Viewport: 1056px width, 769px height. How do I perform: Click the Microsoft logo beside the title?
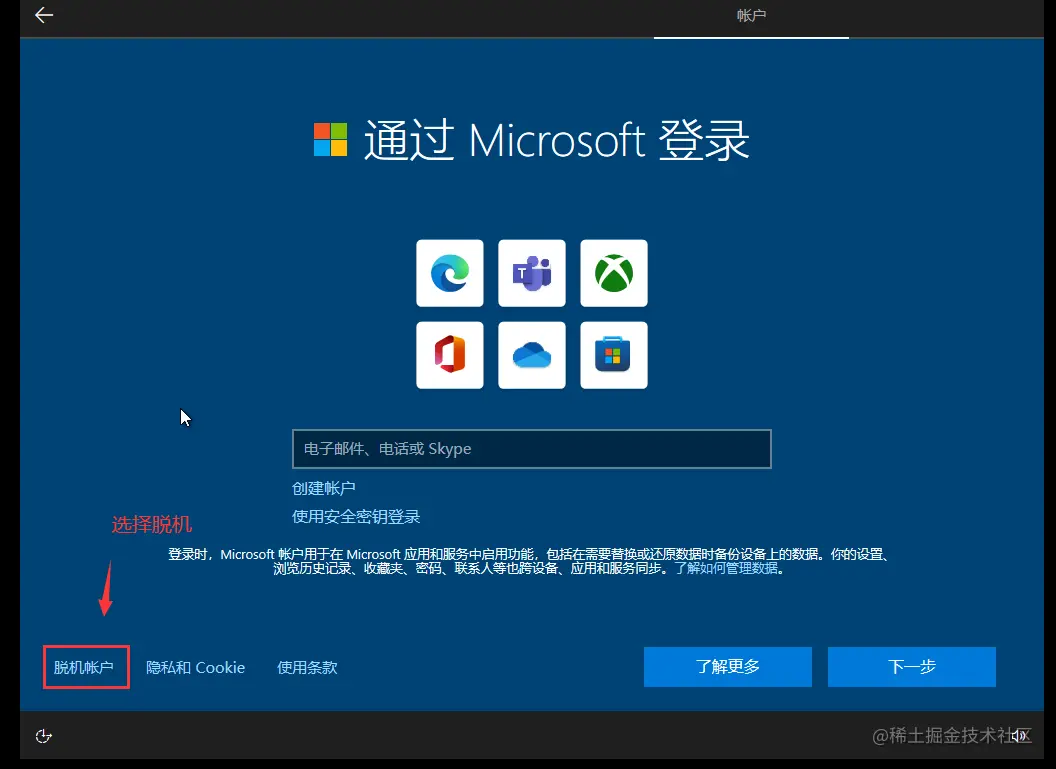330,140
